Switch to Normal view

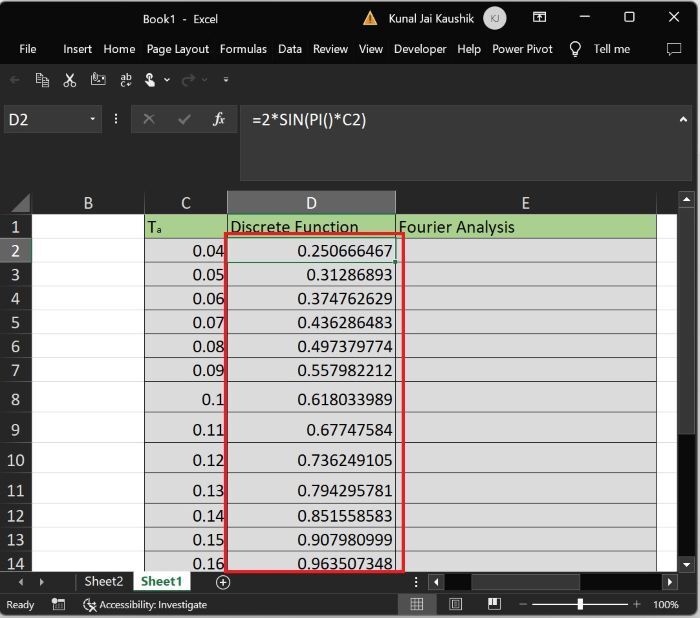(x=417, y=604)
